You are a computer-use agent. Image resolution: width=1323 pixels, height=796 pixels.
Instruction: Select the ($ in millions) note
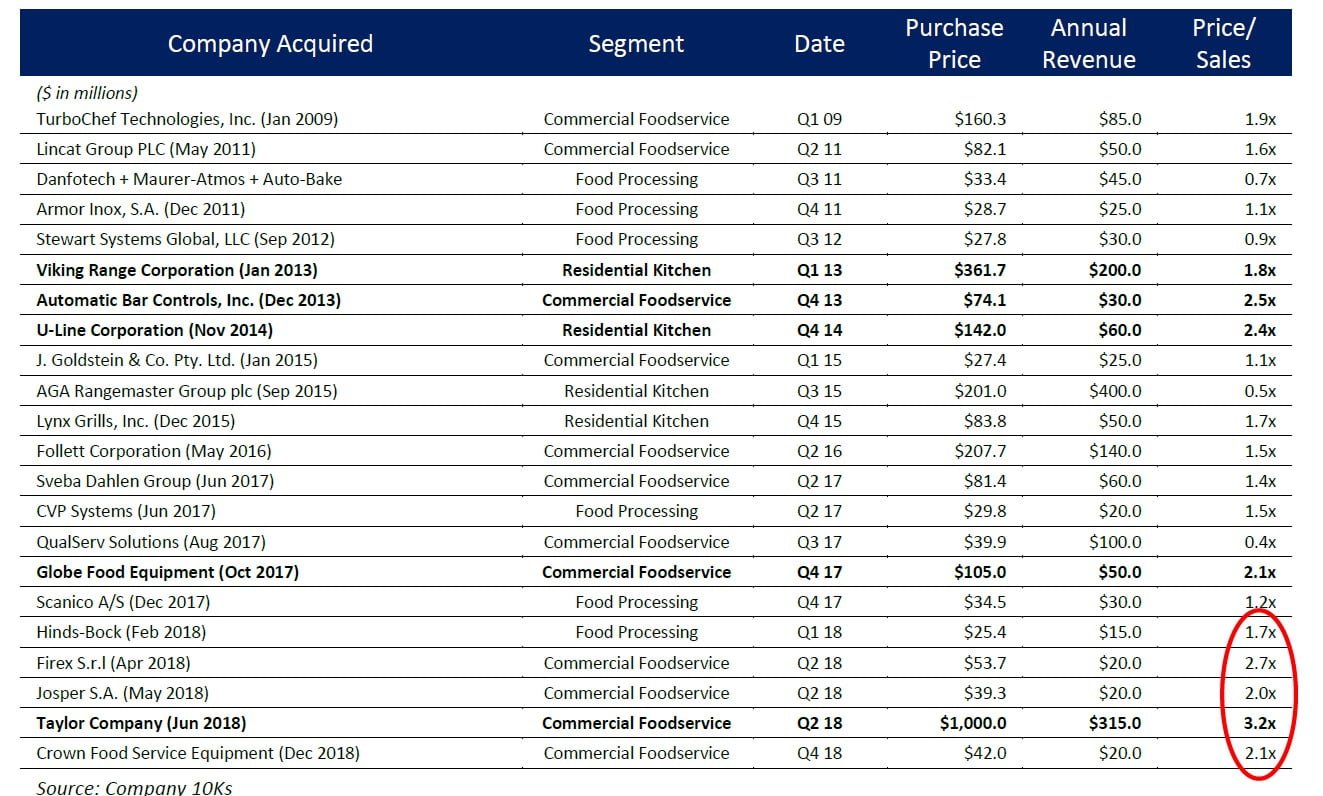pos(87,93)
